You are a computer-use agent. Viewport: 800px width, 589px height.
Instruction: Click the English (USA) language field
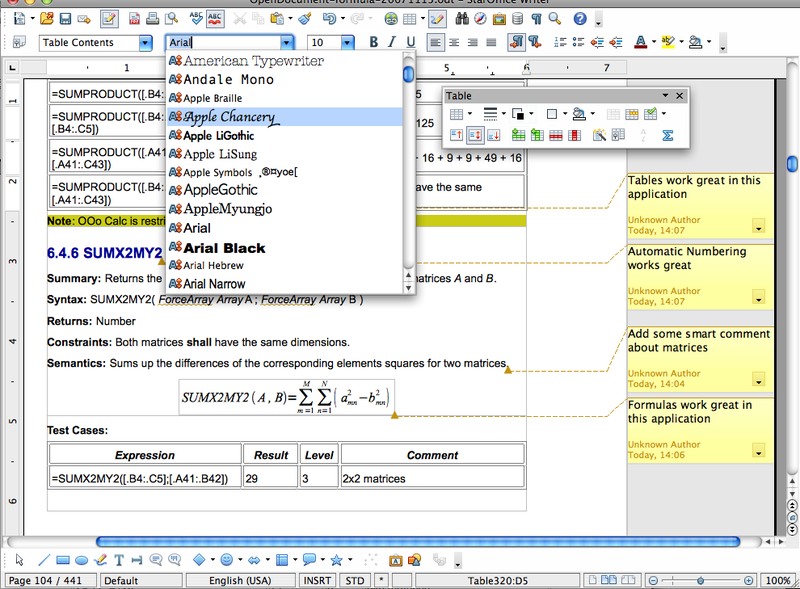click(x=240, y=580)
